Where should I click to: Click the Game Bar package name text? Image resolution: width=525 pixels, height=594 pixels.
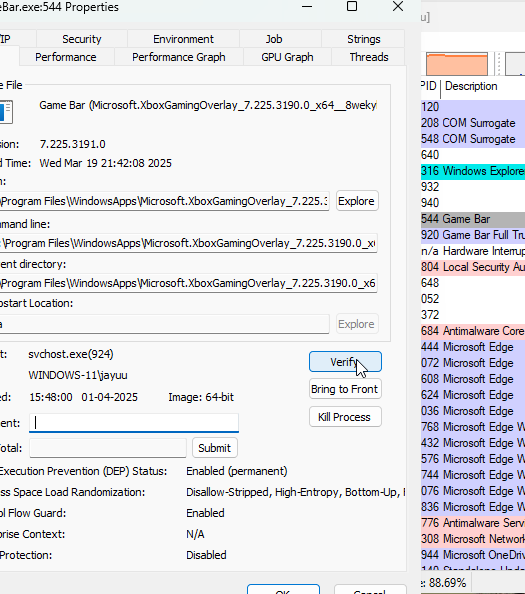[208, 105]
